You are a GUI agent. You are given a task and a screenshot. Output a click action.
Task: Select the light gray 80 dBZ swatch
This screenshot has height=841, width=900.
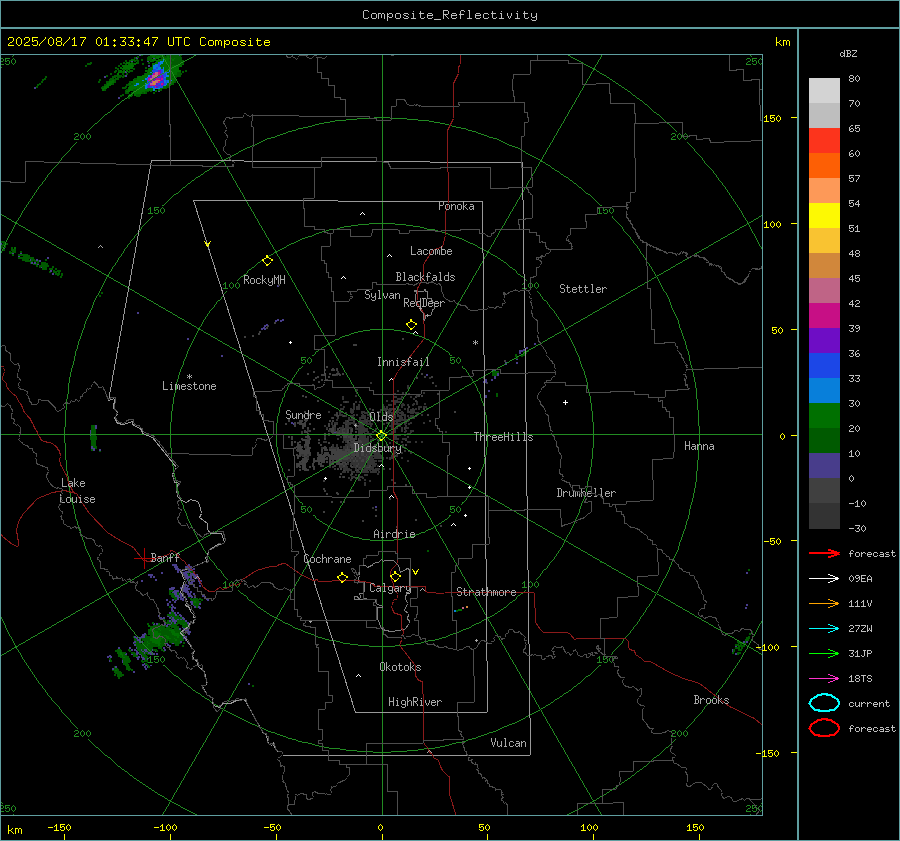pyautogui.click(x=824, y=90)
